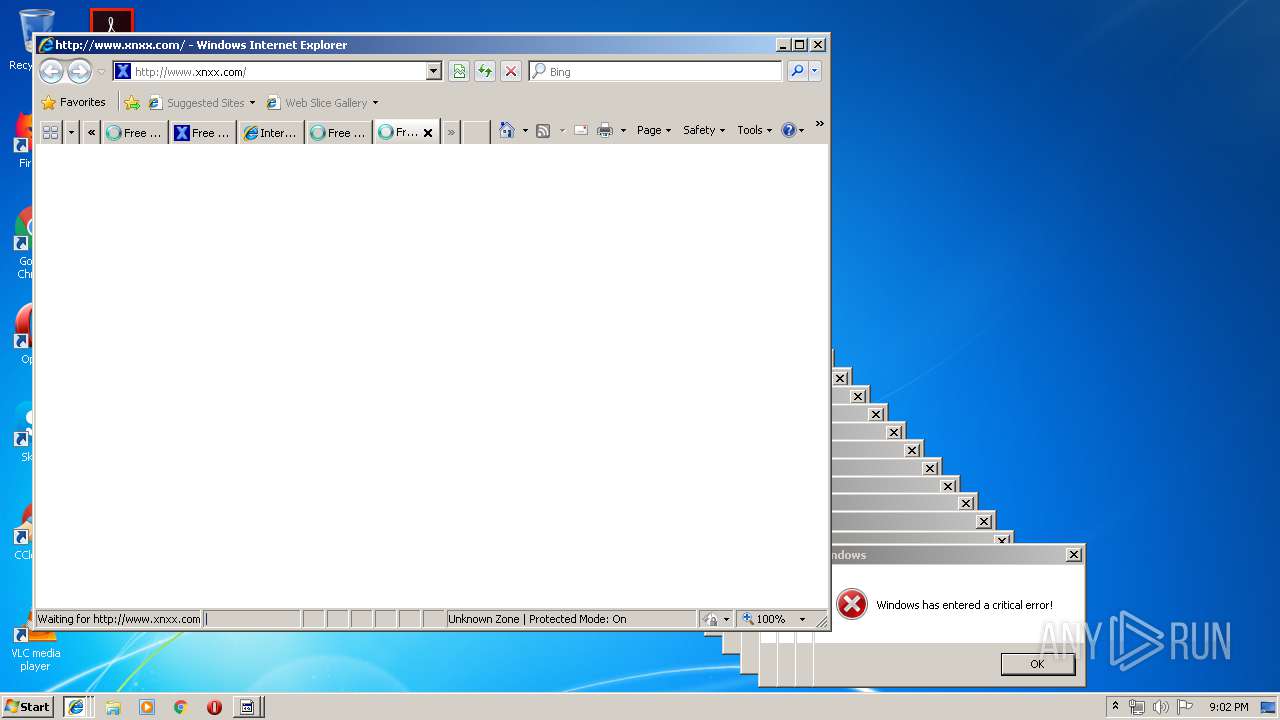Click 'Windows has entered a critical error!' message

(964, 605)
